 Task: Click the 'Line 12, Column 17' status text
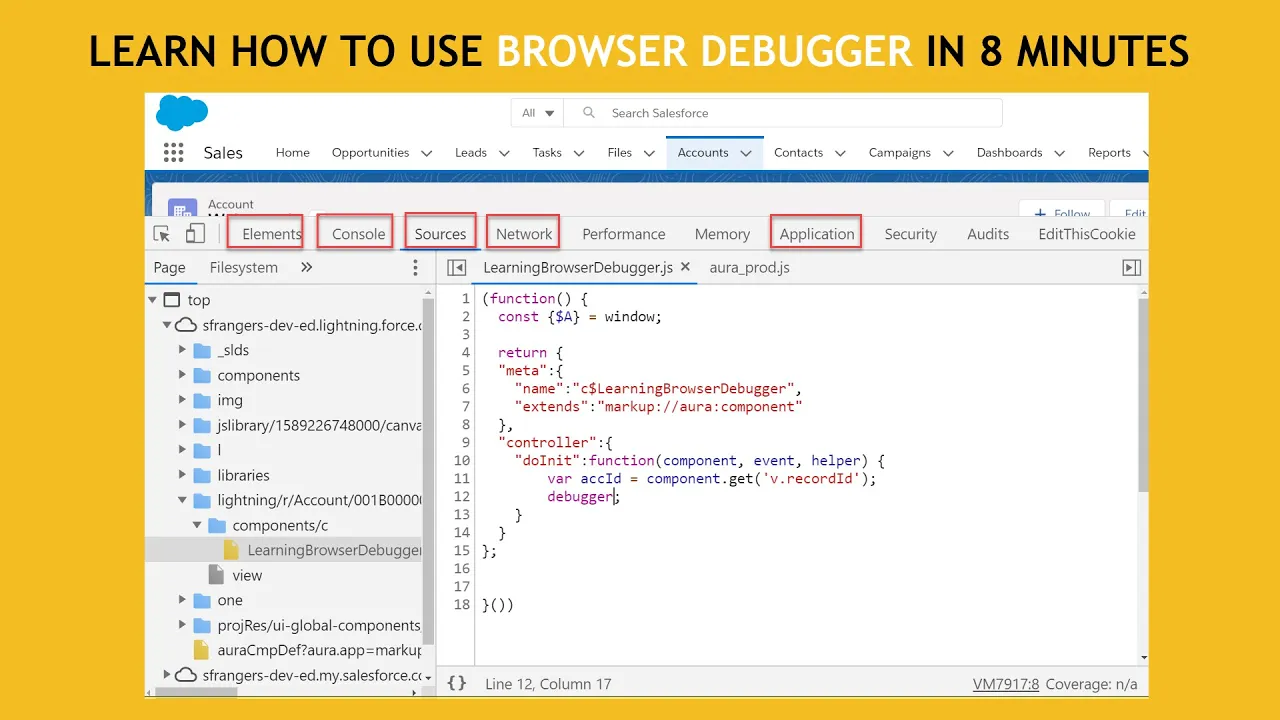coord(548,684)
